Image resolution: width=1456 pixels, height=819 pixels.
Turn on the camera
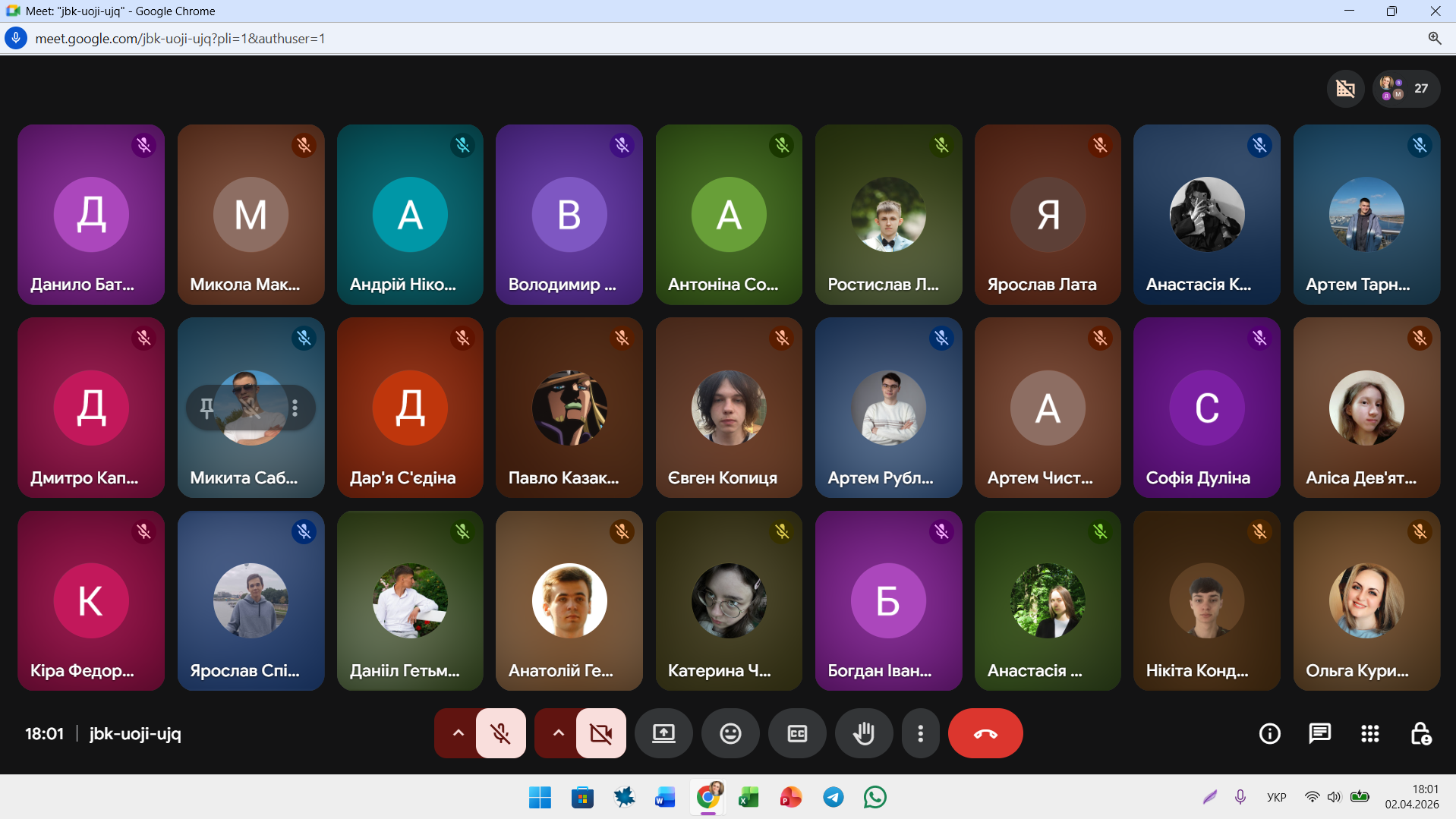[600, 733]
